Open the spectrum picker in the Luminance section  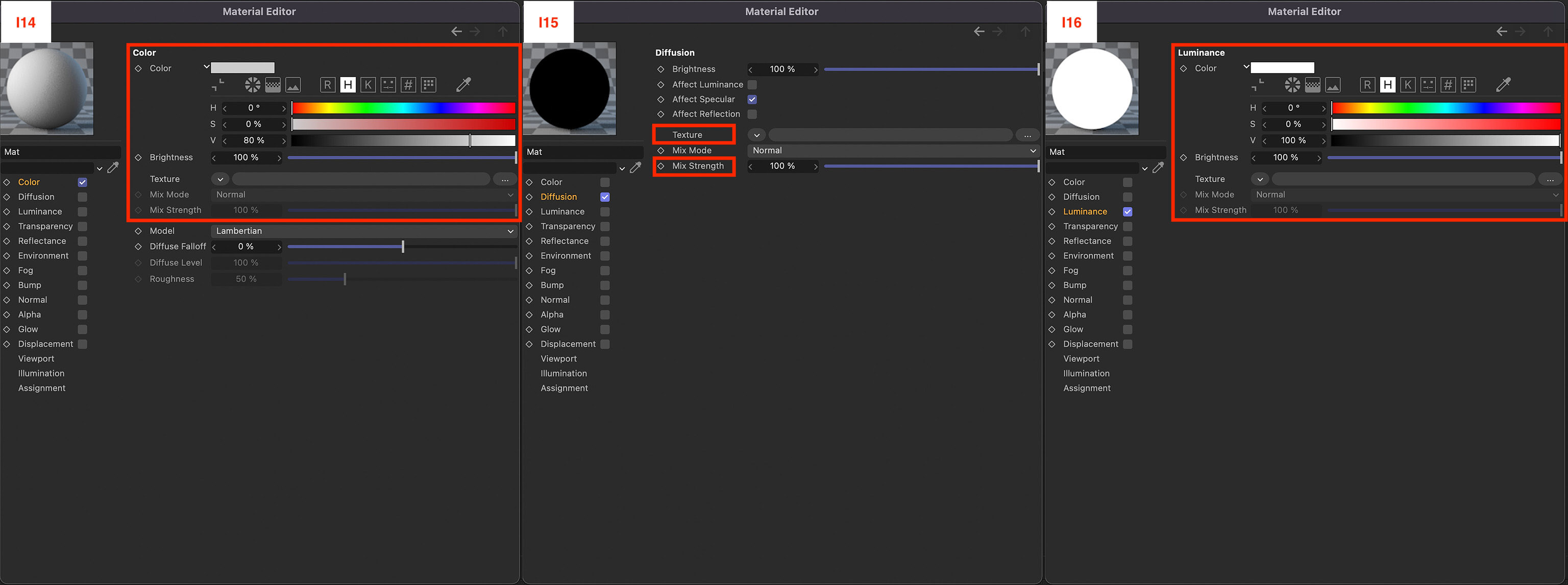pyautogui.click(x=1313, y=85)
